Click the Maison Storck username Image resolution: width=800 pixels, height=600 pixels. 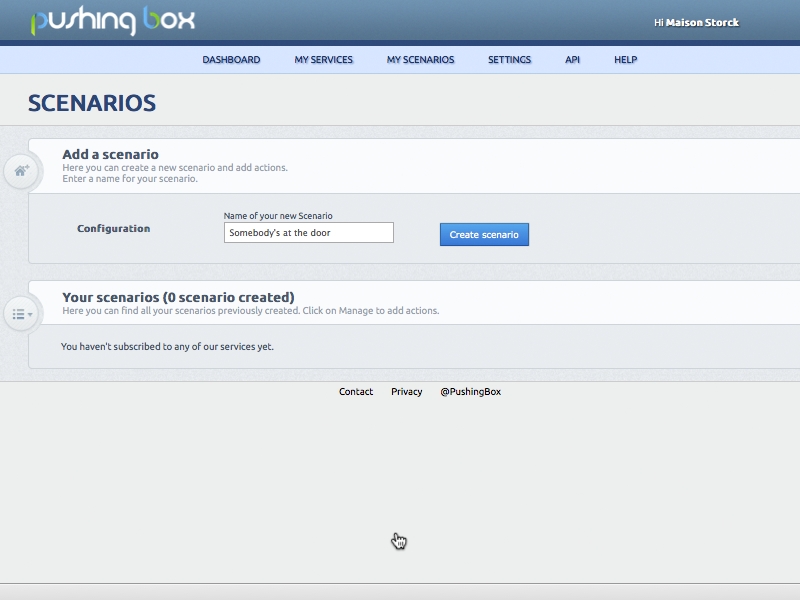(x=704, y=21)
